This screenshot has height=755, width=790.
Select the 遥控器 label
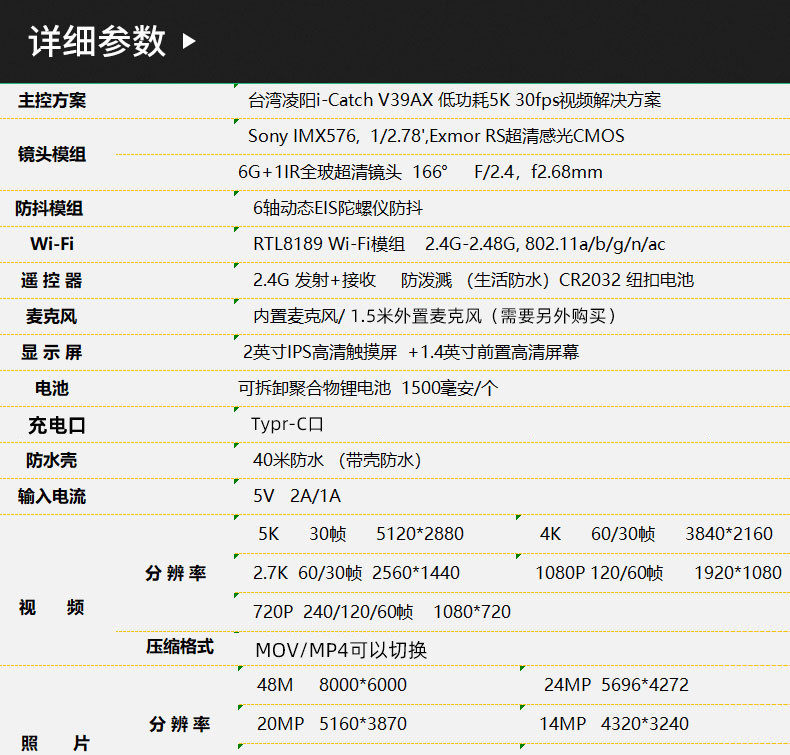point(51,280)
